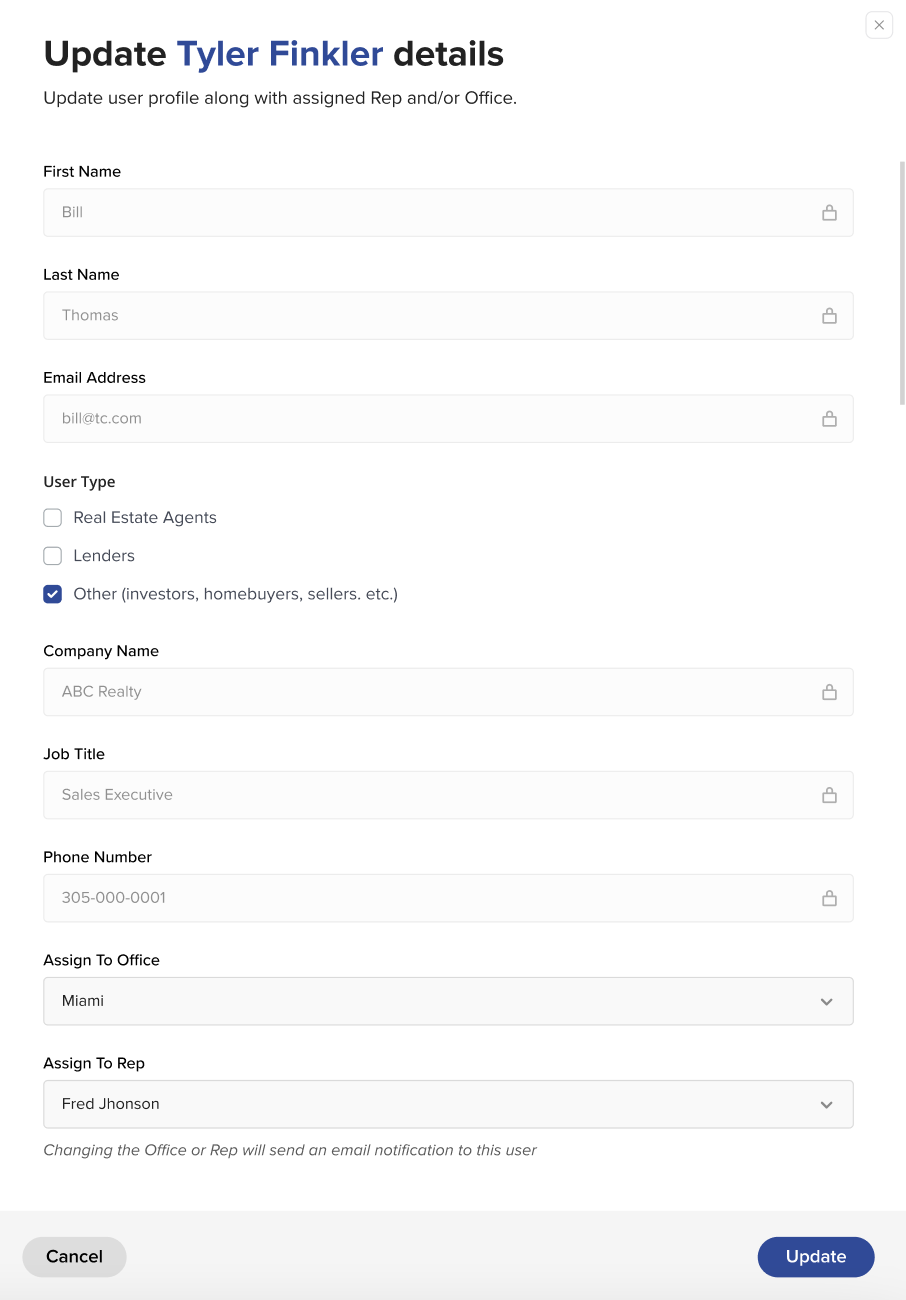Click the lock icon in Company Name field
The width and height of the screenshot is (906, 1300).
tap(829, 692)
